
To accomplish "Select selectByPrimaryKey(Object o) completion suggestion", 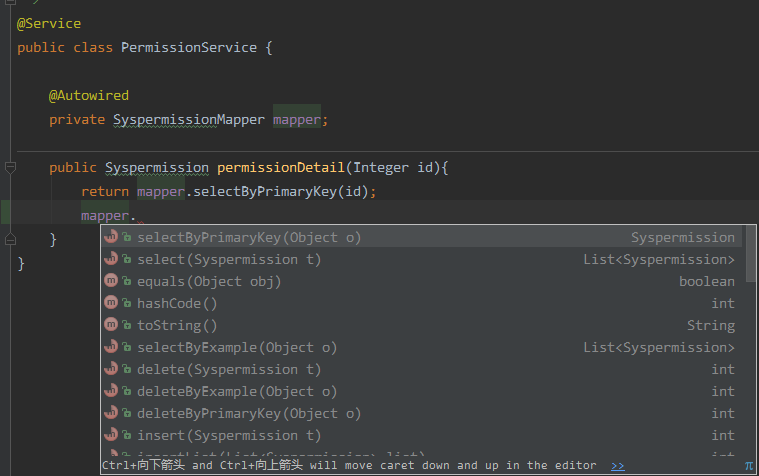I will pyautogui.click(x=249, y=238).
